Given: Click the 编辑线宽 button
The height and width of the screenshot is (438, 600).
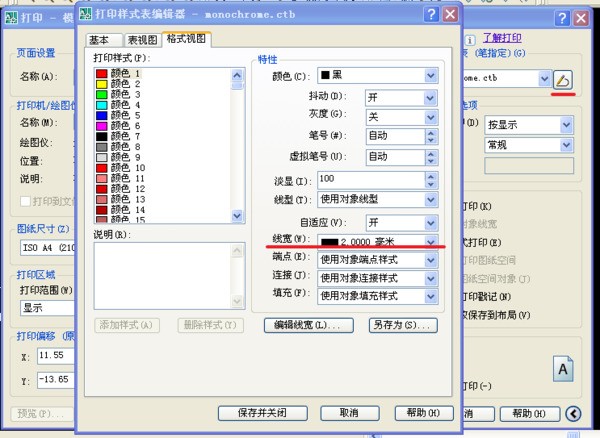Looking at the screenshot, I should click(309, 325).
